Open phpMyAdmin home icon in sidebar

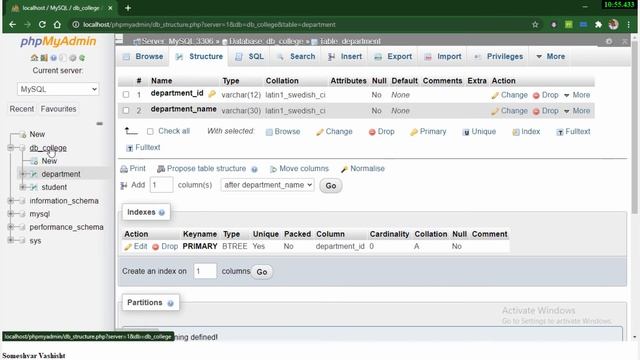click(x=34, y=58)
